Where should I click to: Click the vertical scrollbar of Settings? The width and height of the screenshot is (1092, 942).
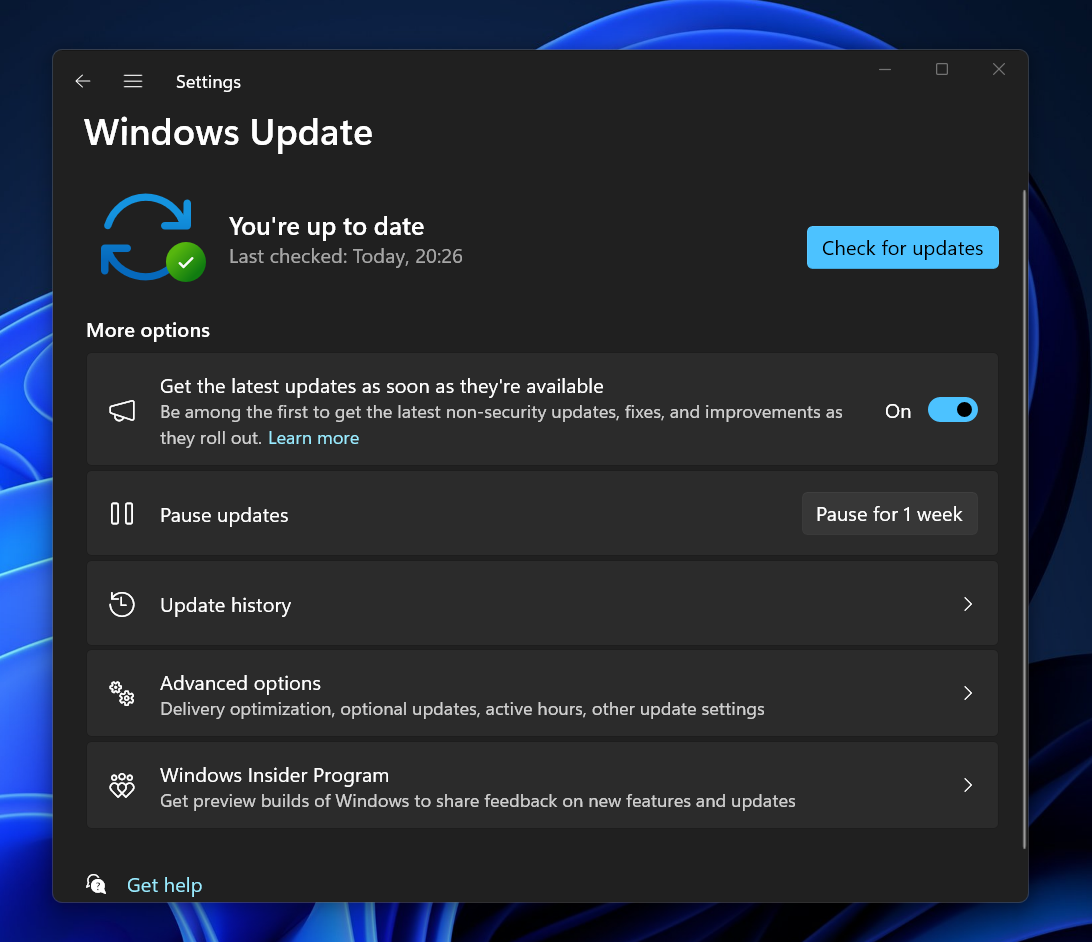1024,519
